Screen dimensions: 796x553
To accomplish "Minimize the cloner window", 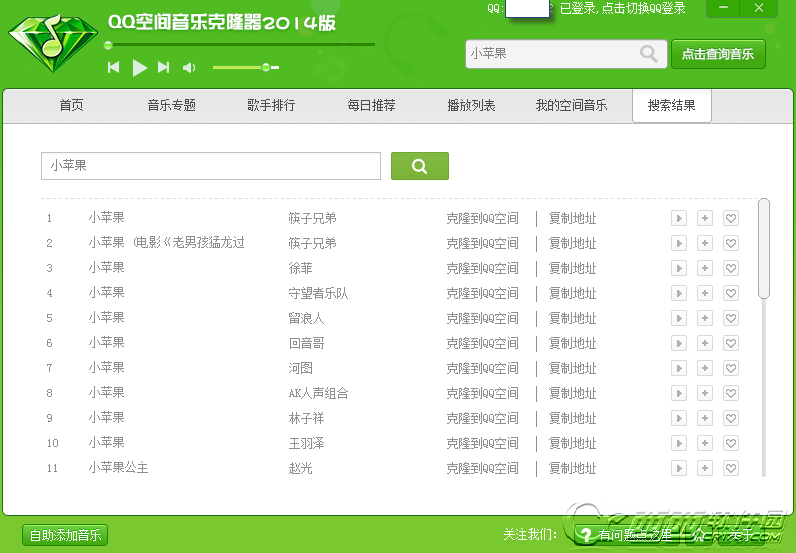I will tap(723, 8).
